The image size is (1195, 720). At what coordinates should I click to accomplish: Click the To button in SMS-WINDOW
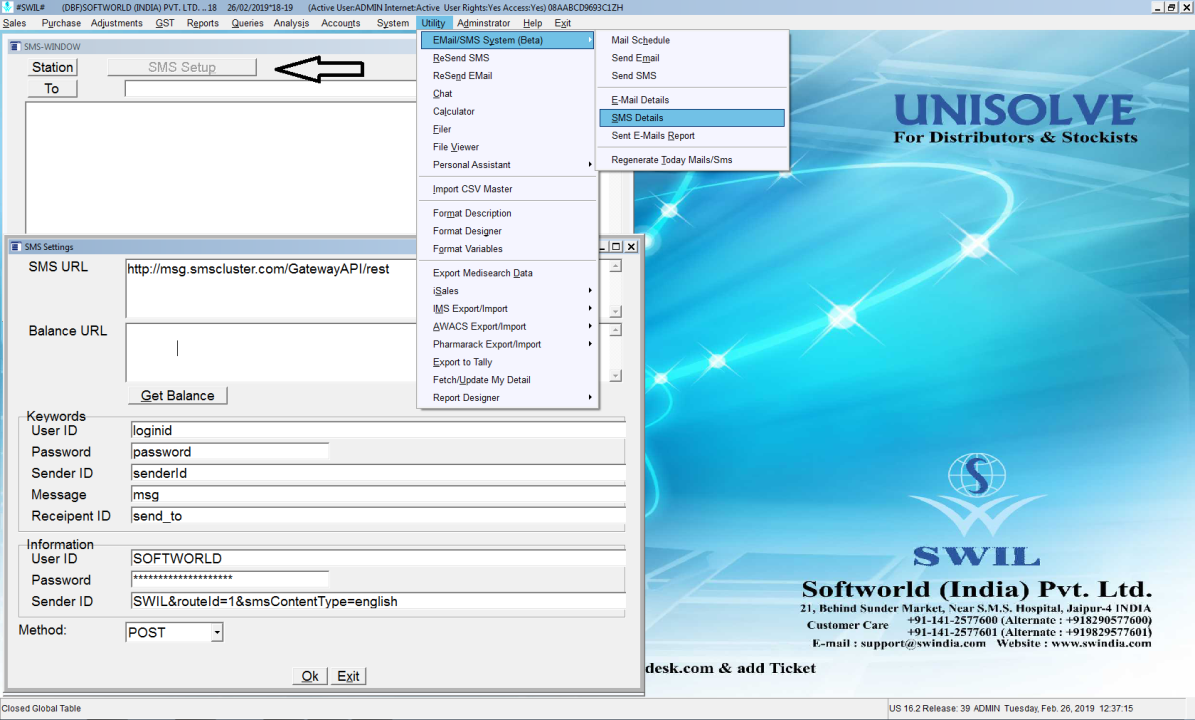[52, 89]
